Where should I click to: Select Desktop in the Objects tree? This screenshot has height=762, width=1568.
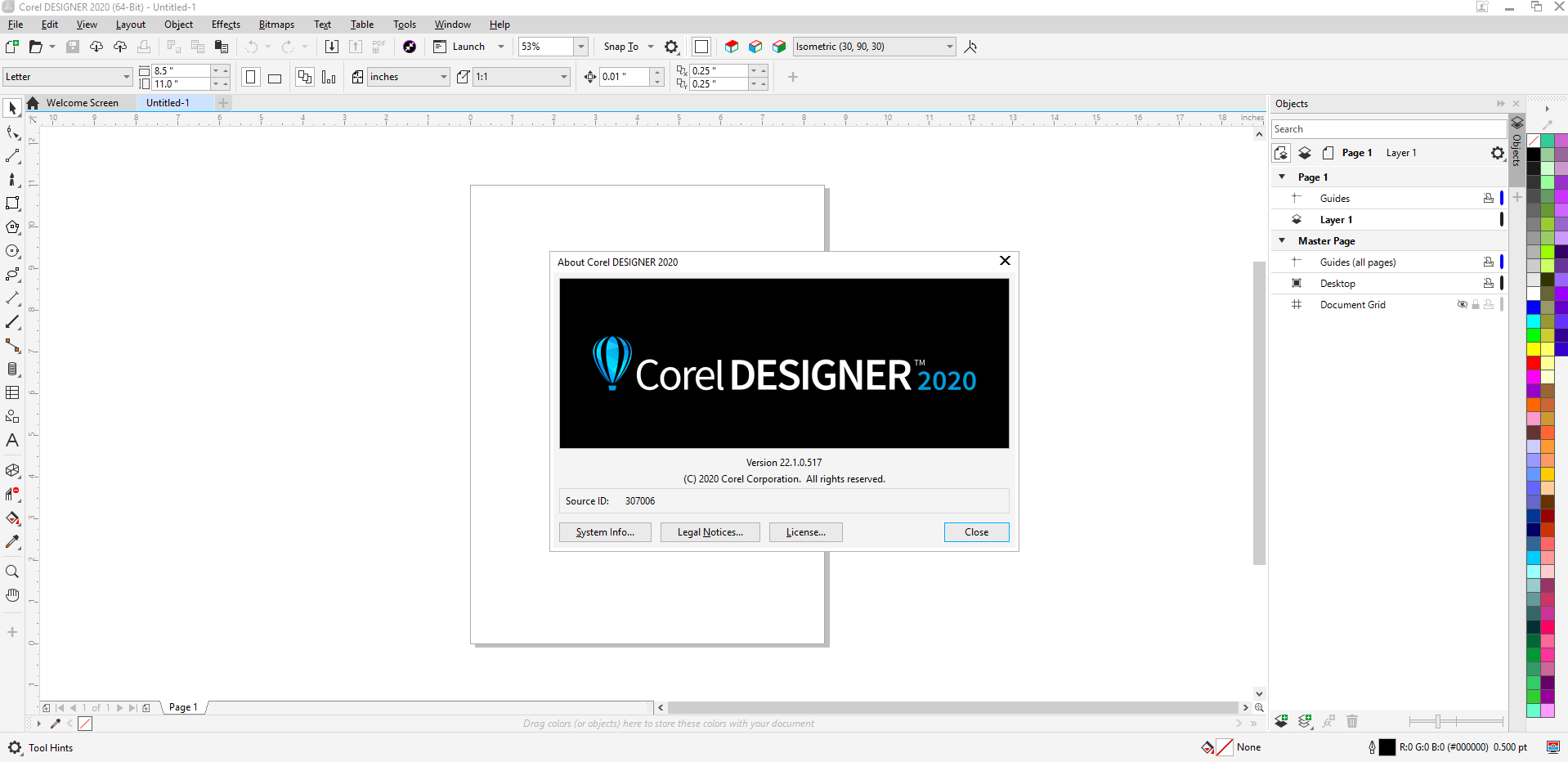click(1337, 283)
